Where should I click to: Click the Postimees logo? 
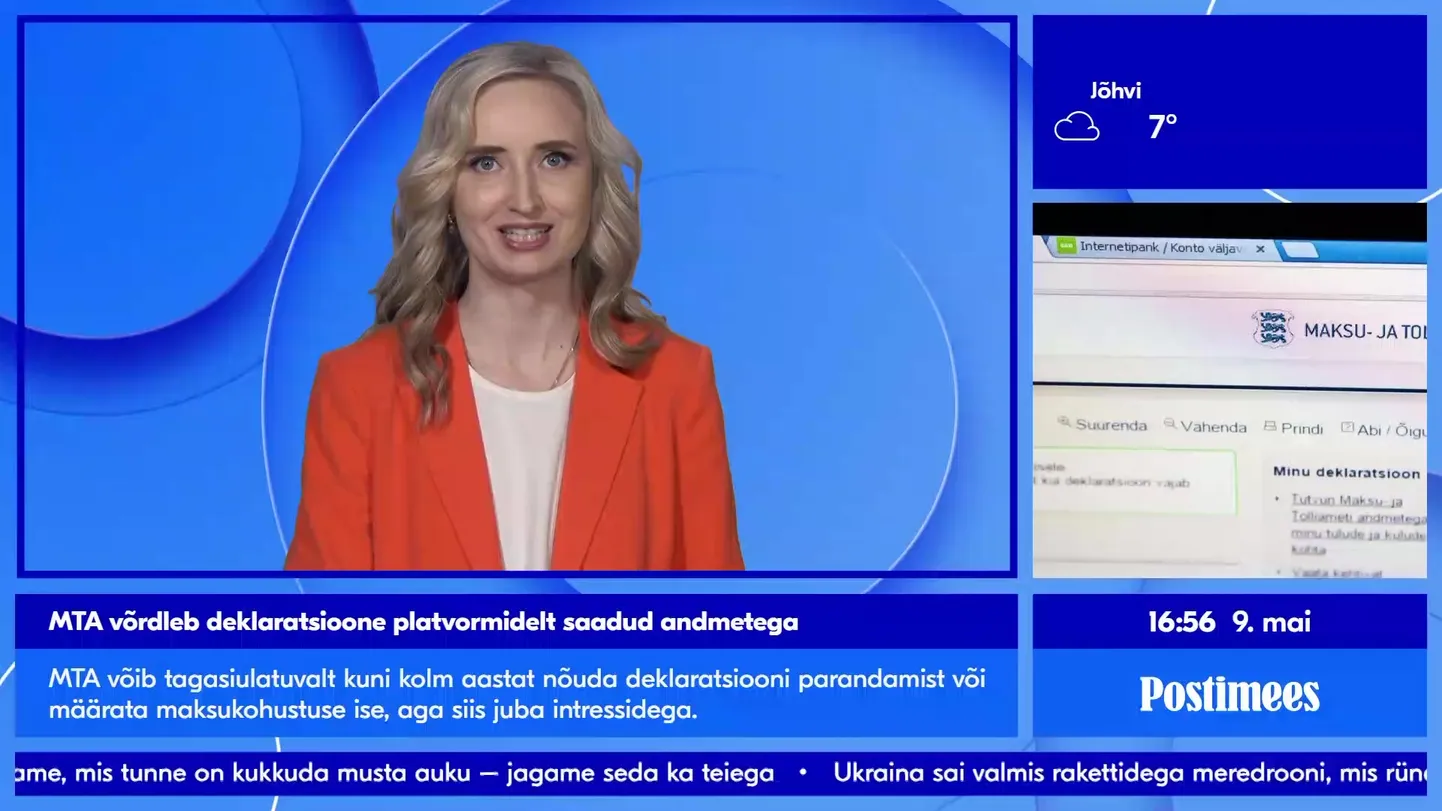point(1229,694)
